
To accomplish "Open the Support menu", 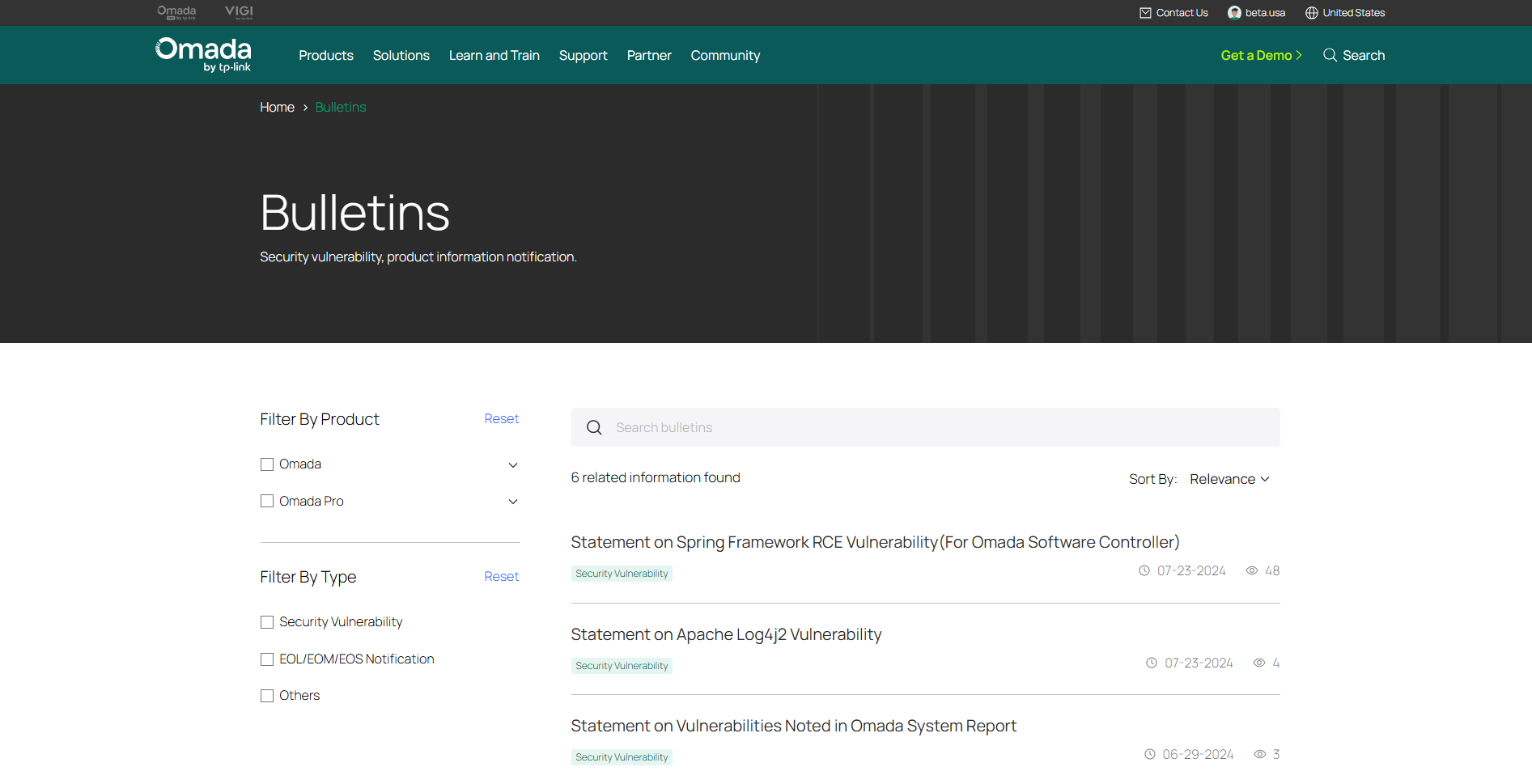I will coord(584,55).
